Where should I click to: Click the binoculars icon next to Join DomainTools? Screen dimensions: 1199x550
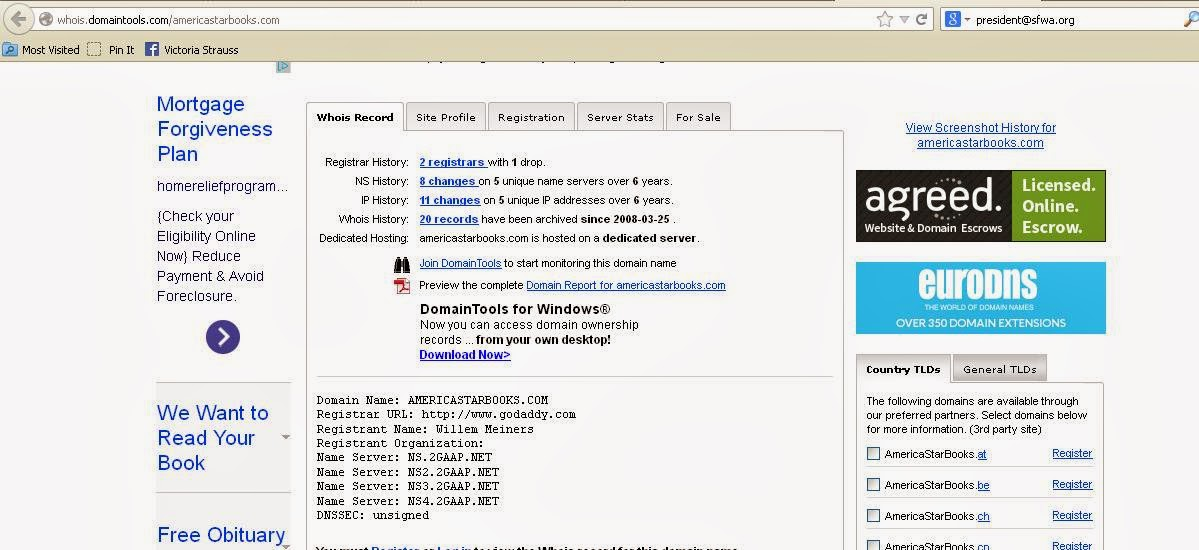(402, 264)
